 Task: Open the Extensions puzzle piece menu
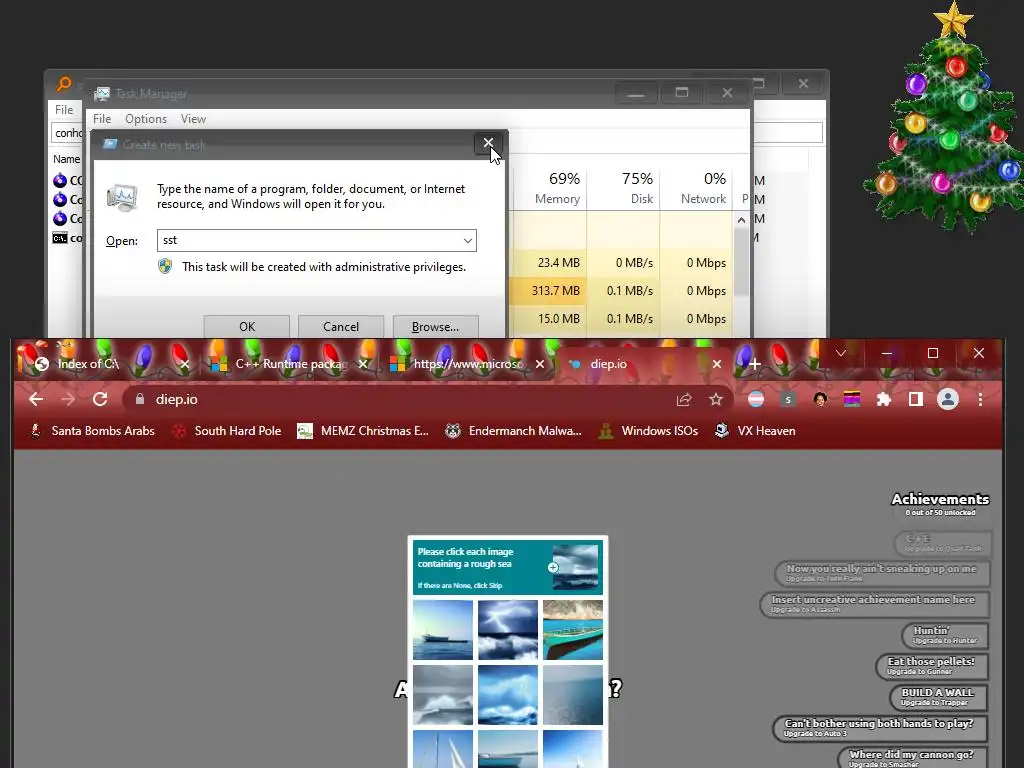pos(884,399)
